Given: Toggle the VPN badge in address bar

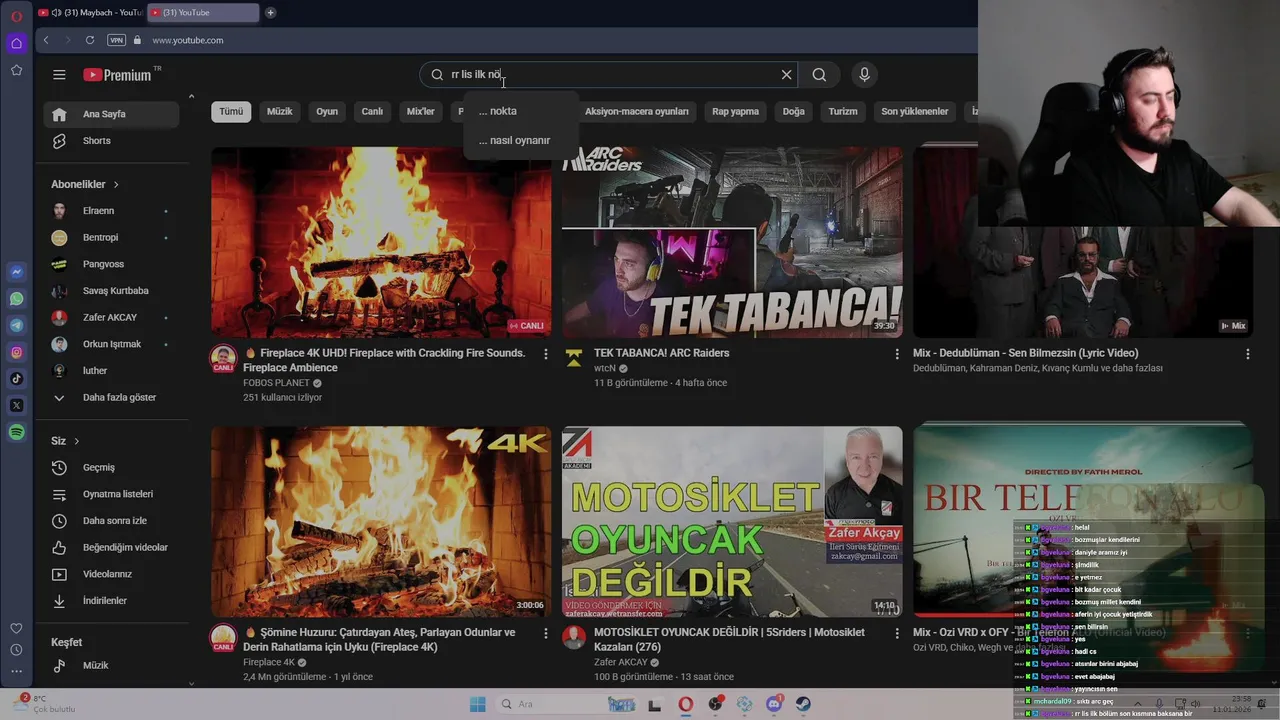Looking at the screenshot, I should (x=116, y=40).
